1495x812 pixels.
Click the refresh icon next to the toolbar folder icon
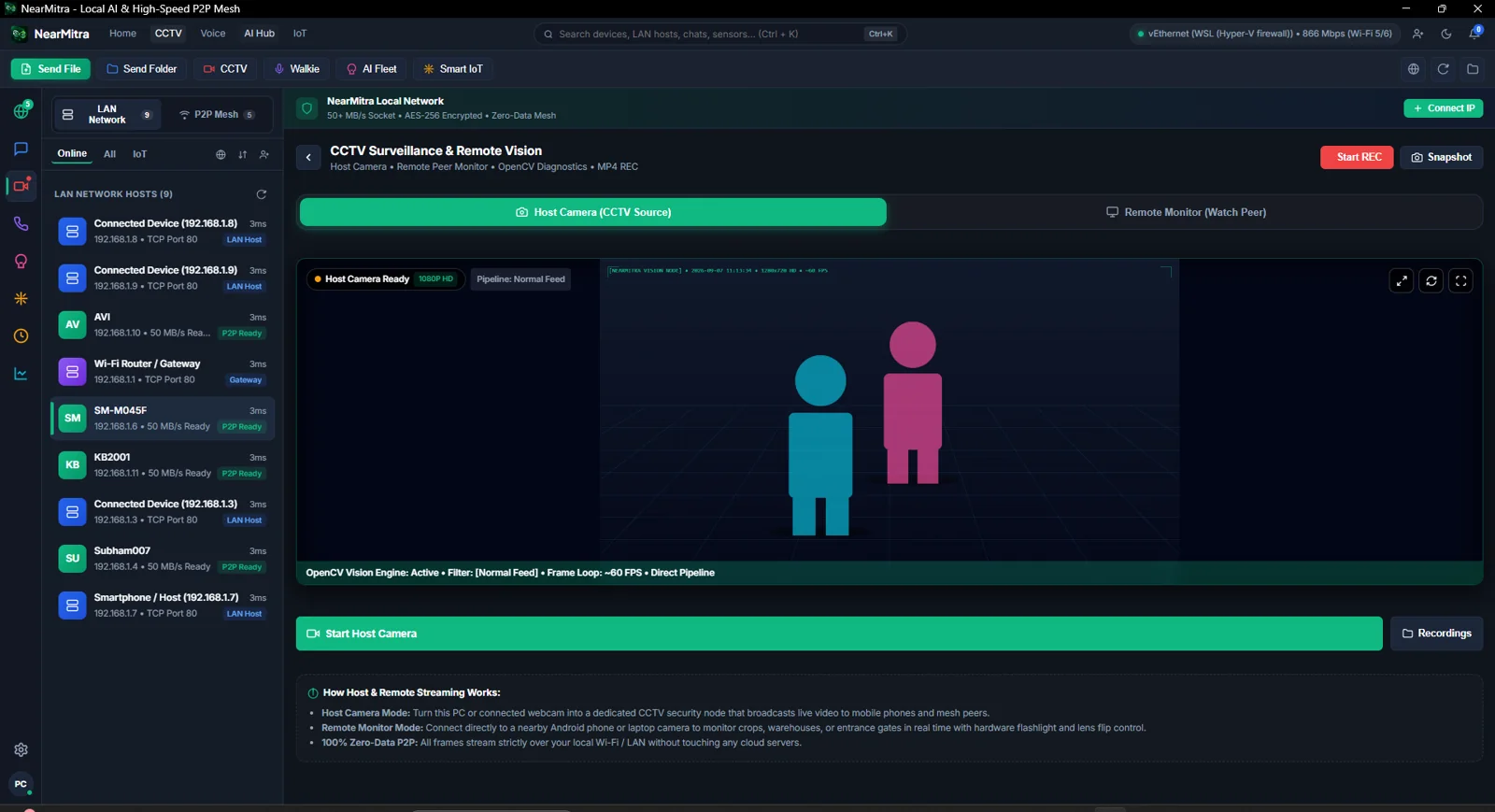1443,69
